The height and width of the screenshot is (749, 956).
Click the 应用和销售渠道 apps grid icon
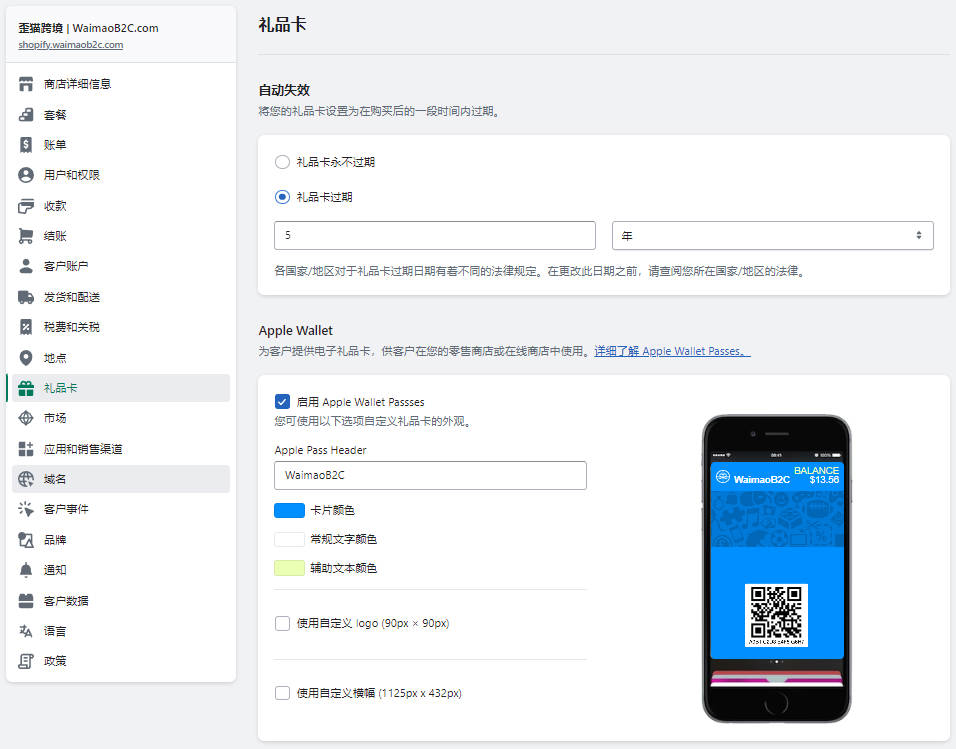click(x=26, y=449)
